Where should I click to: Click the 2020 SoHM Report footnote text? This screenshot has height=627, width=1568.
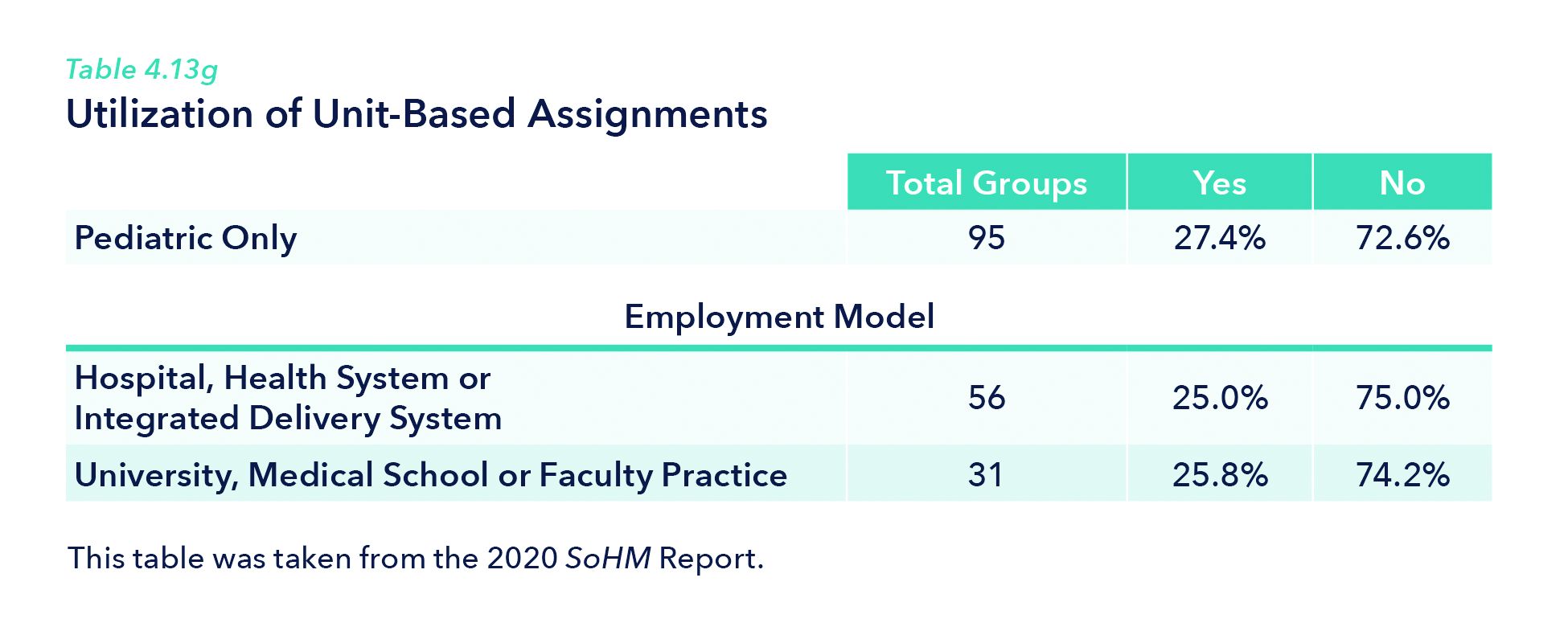(x=415, y=558)
